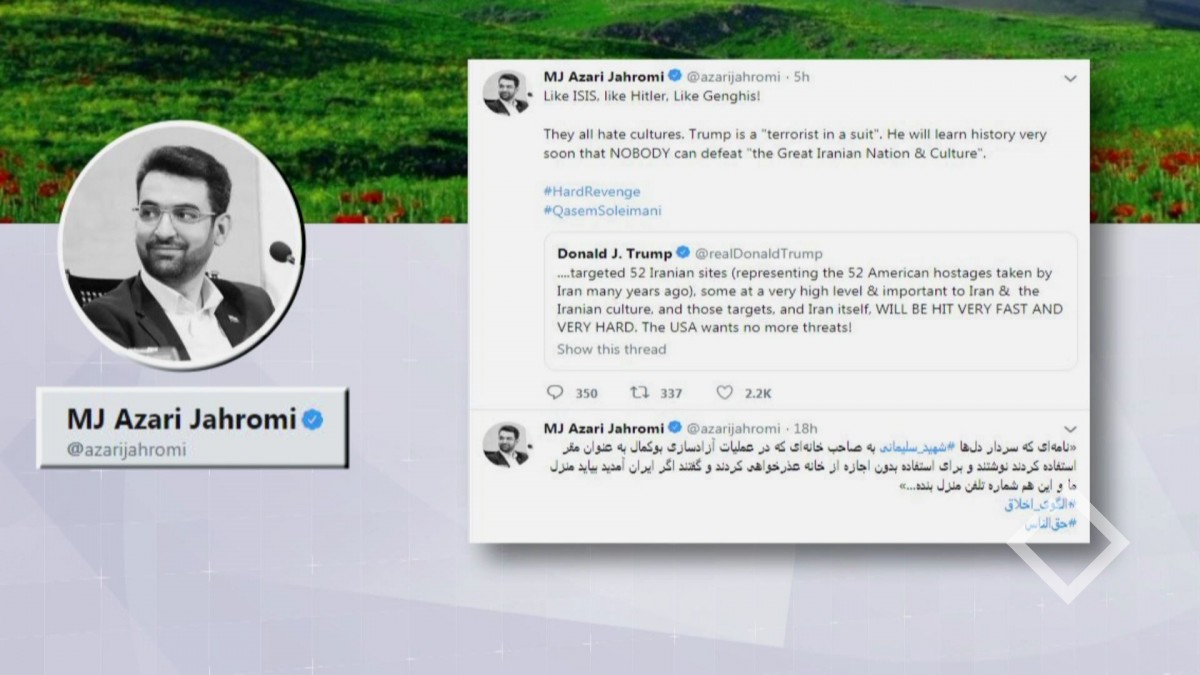Click the 18h timestamp on the second tweet
Screen dimensions: 1200x675
(x=805, y=428)
